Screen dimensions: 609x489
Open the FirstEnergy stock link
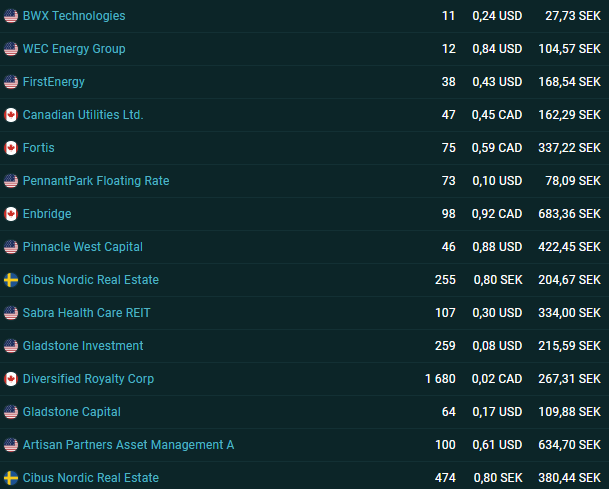pos(54,82)
